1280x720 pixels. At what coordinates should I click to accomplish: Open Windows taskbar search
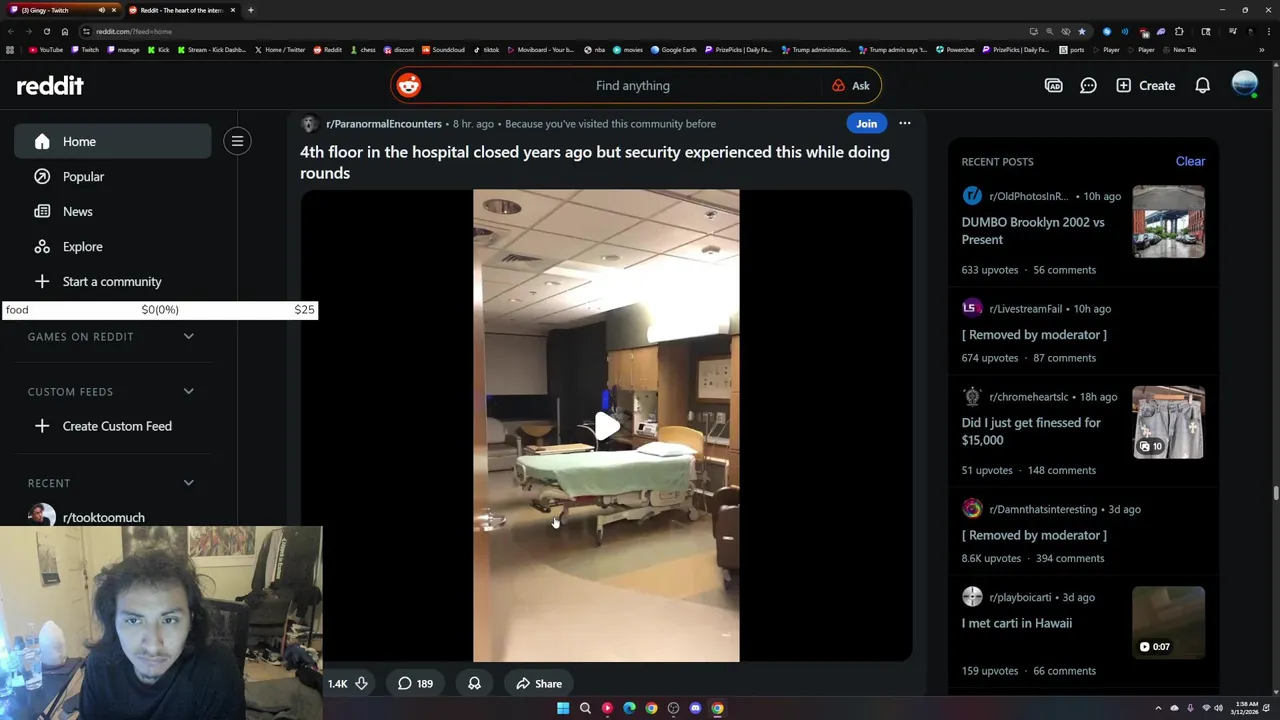pos(585,708)
